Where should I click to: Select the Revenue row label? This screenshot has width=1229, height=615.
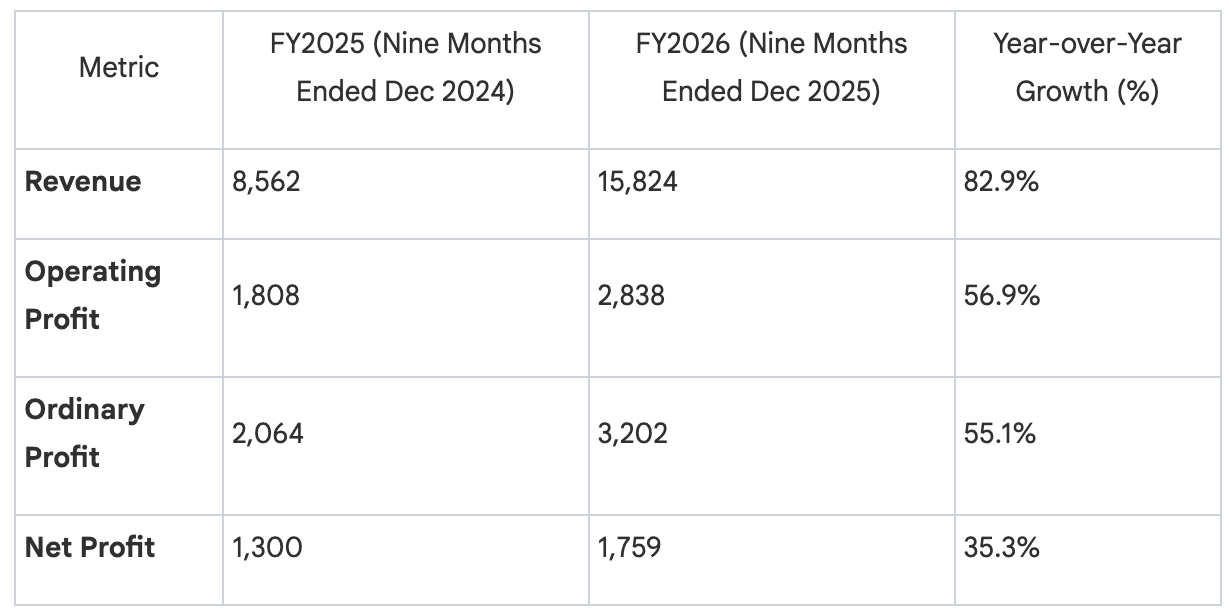point(83,182)
